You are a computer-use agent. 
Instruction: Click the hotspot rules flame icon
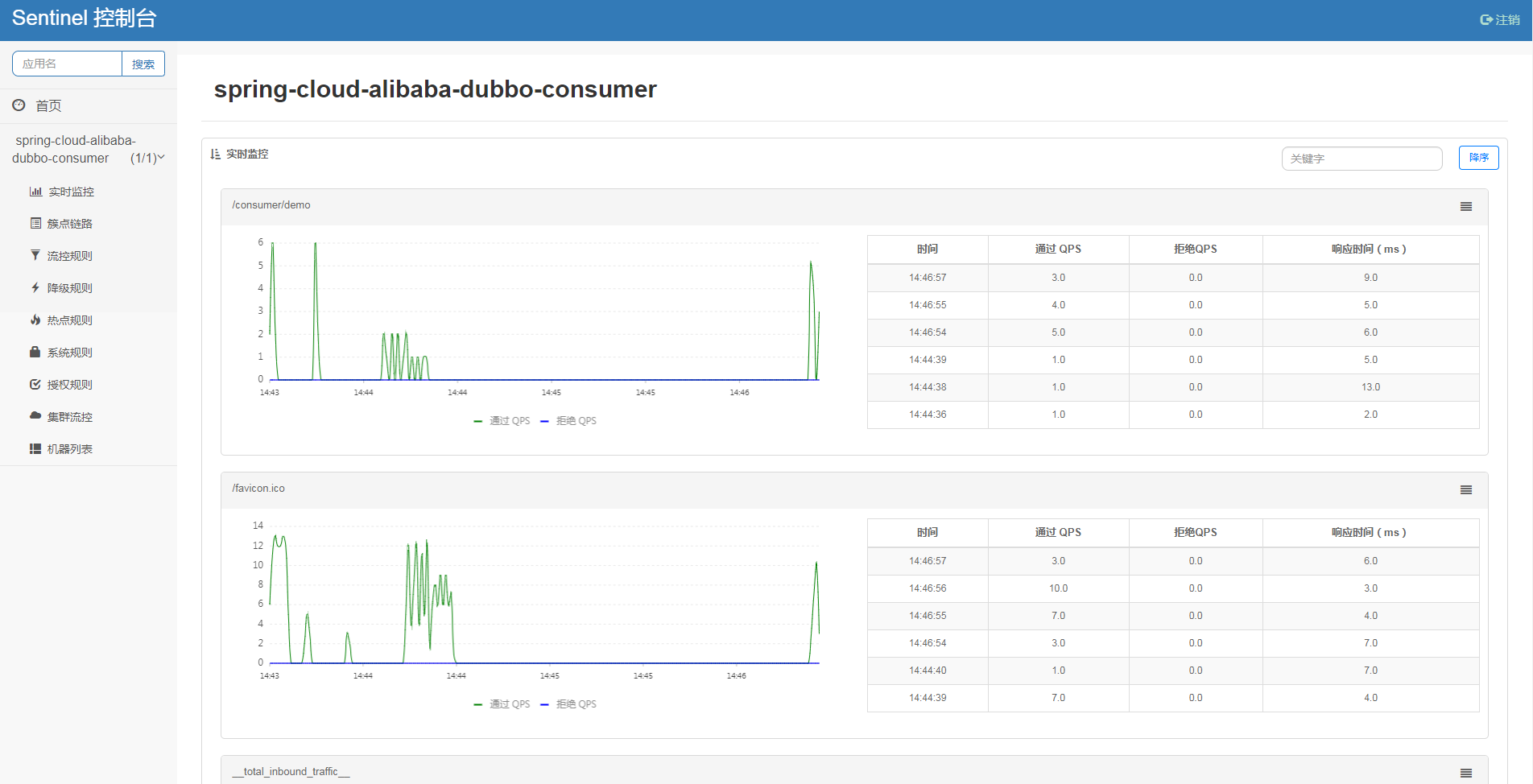pos(35,320)
